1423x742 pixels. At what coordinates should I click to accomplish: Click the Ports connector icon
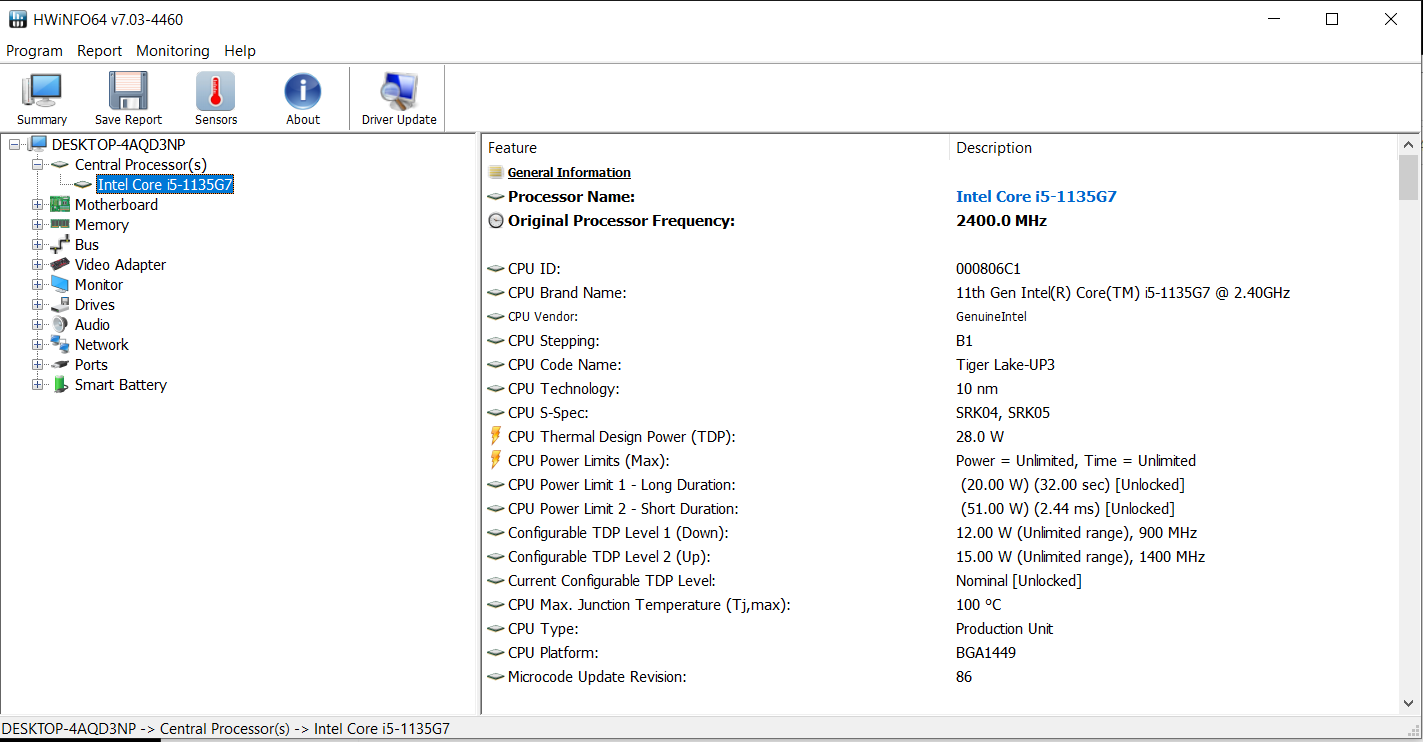pos(60,365)
